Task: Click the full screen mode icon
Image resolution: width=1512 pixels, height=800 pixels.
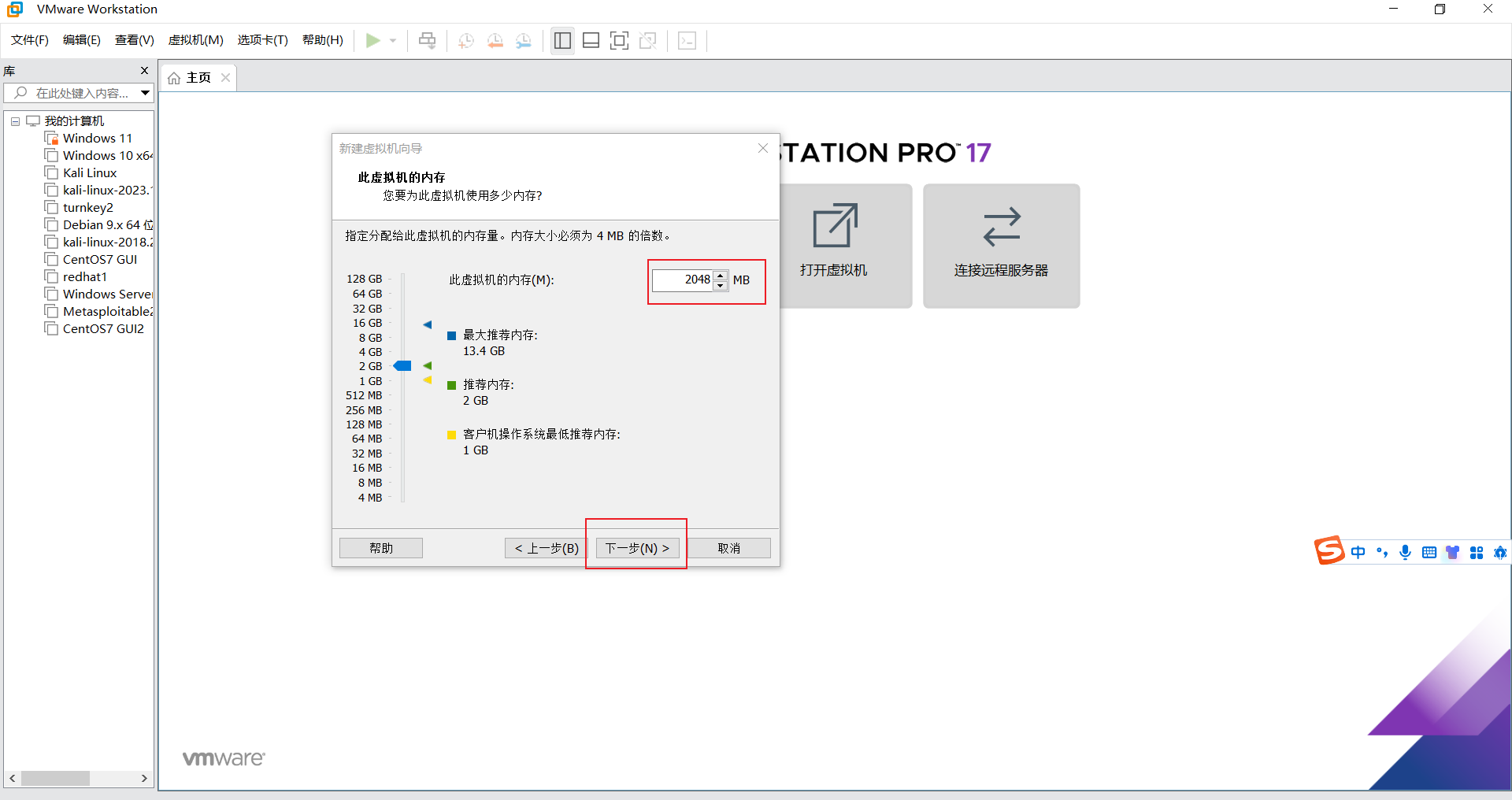Action: (x=620, y=40)
